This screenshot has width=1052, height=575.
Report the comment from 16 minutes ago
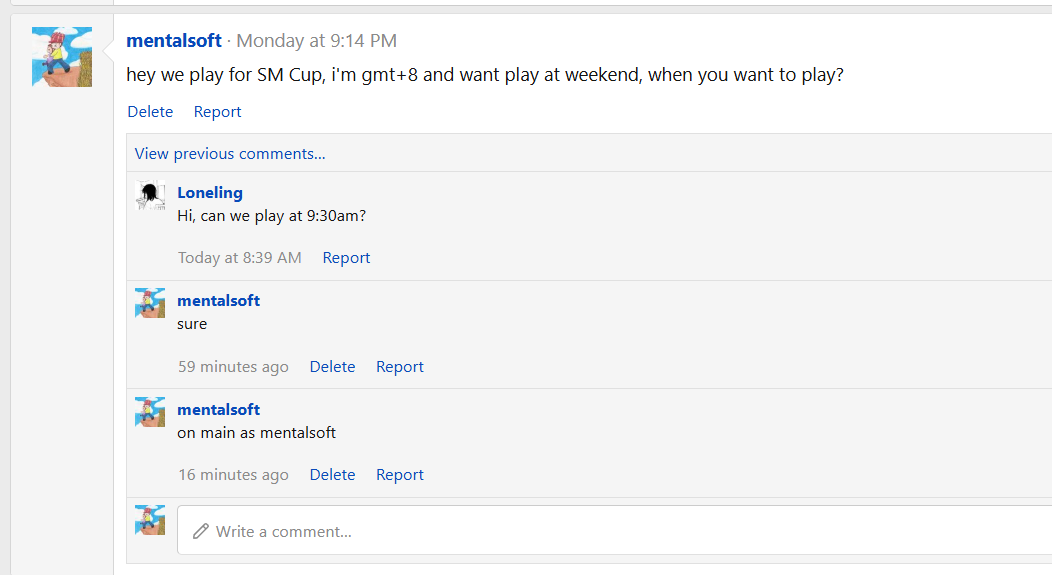[400, 474]
